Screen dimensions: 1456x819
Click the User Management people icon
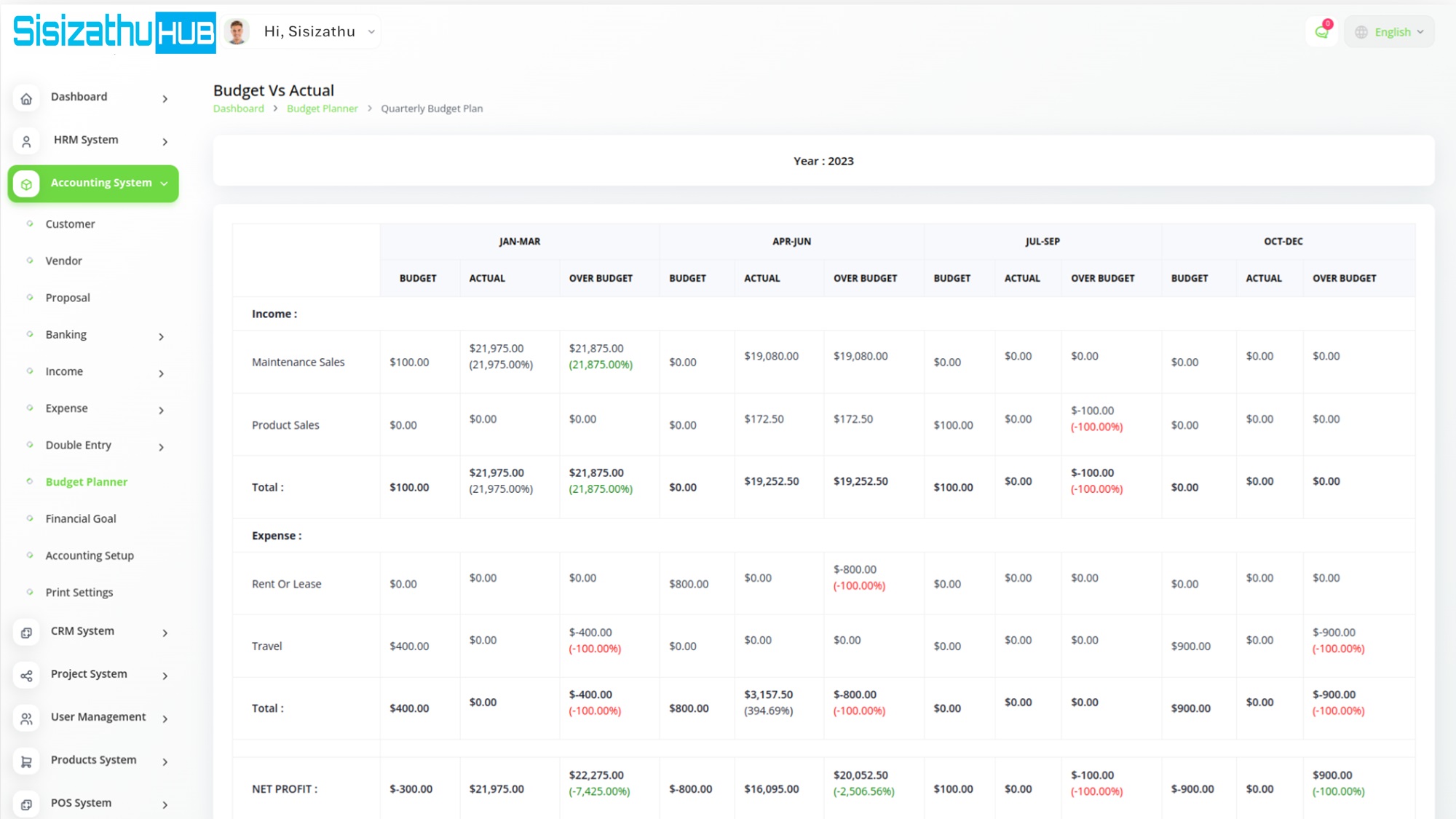click(26, 719)
